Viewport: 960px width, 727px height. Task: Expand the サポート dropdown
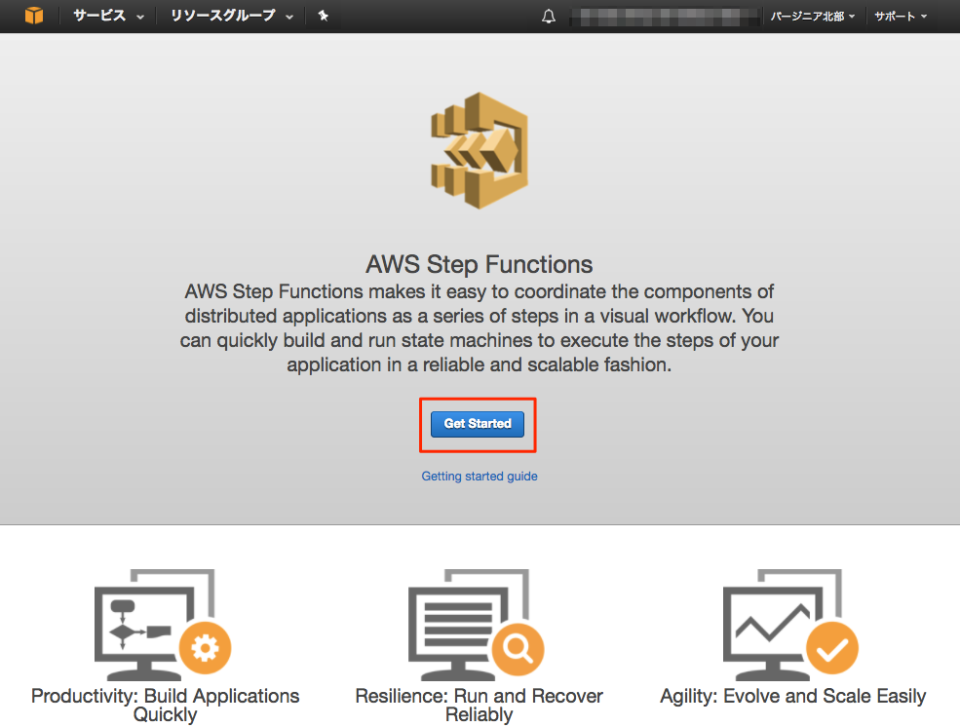click(x=898, y=16)
